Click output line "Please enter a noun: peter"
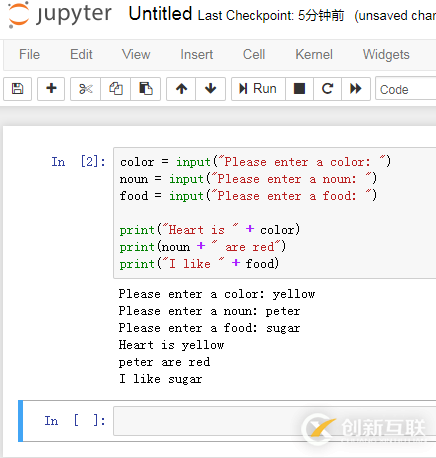Screen dimensions: 436x458 click(209, 311)
